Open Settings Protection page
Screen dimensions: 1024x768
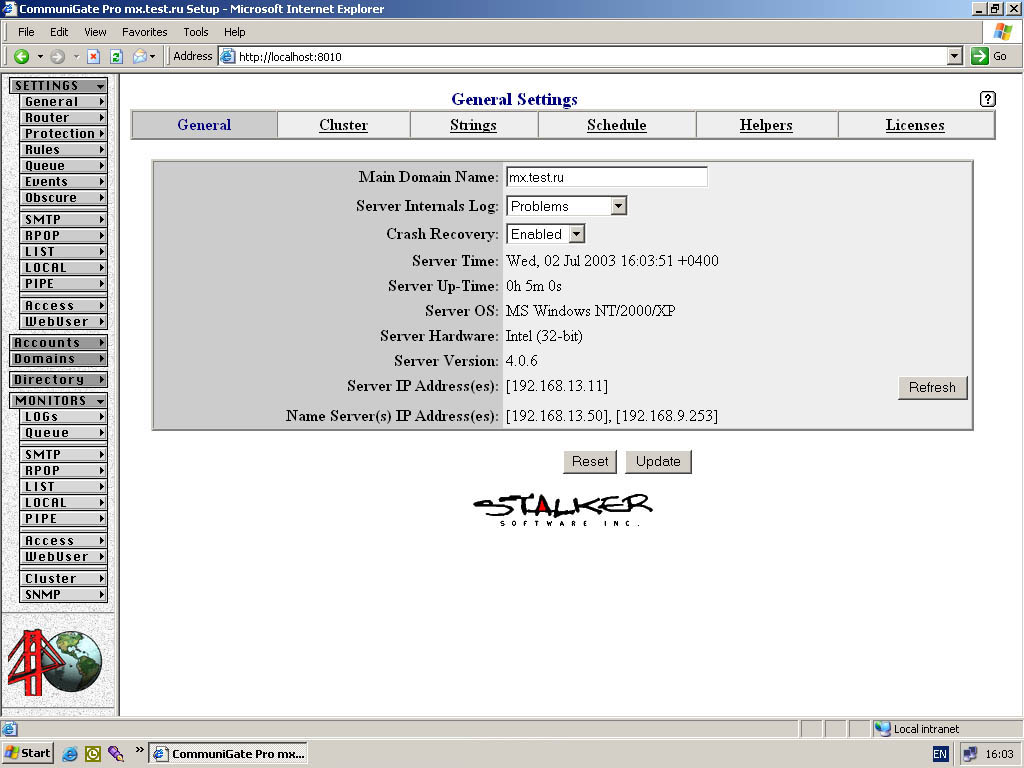click(63, 133)
